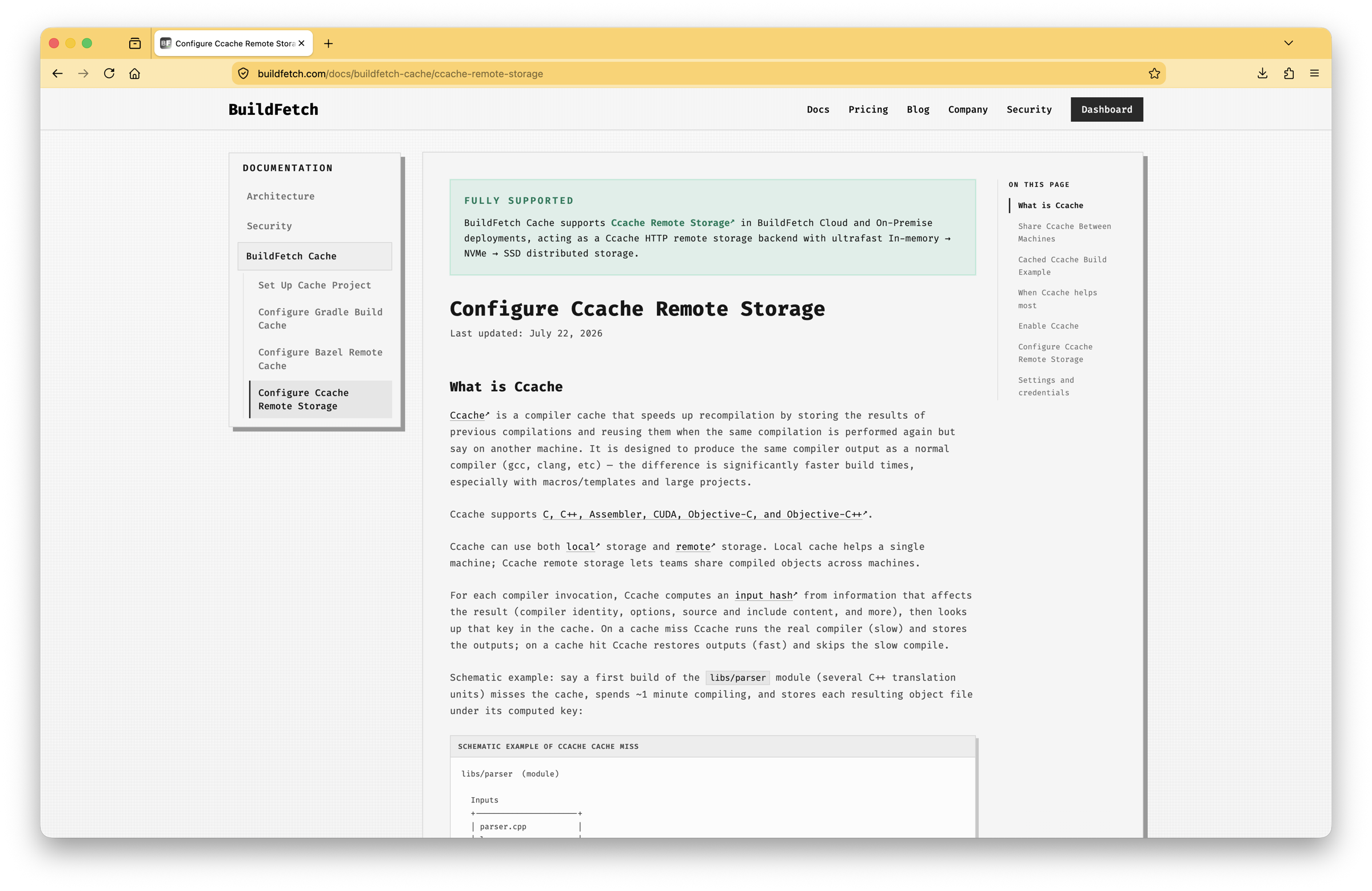Click the address bar URL field
Image resolution: width=1372 pixels, height=891 pixels.
[697, 73]
